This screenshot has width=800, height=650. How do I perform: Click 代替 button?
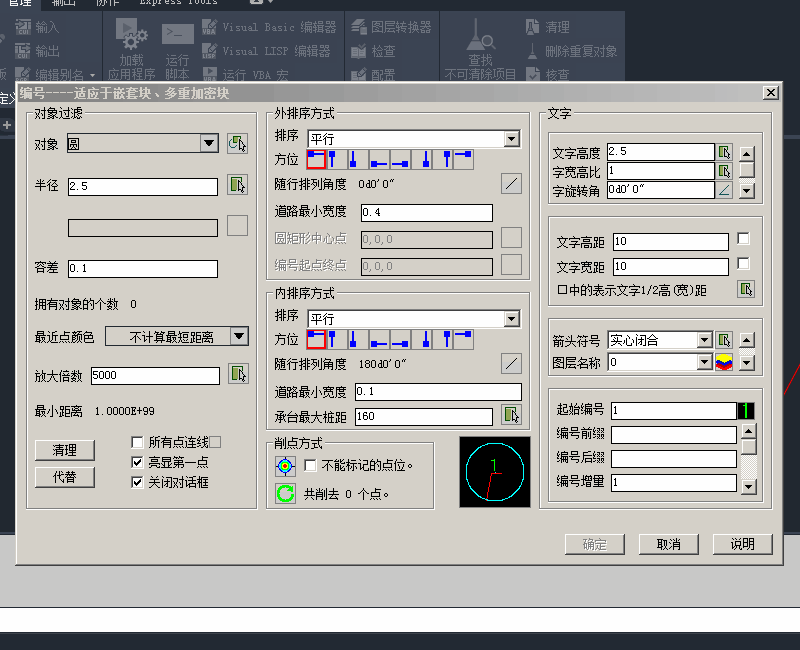[65, 477]
